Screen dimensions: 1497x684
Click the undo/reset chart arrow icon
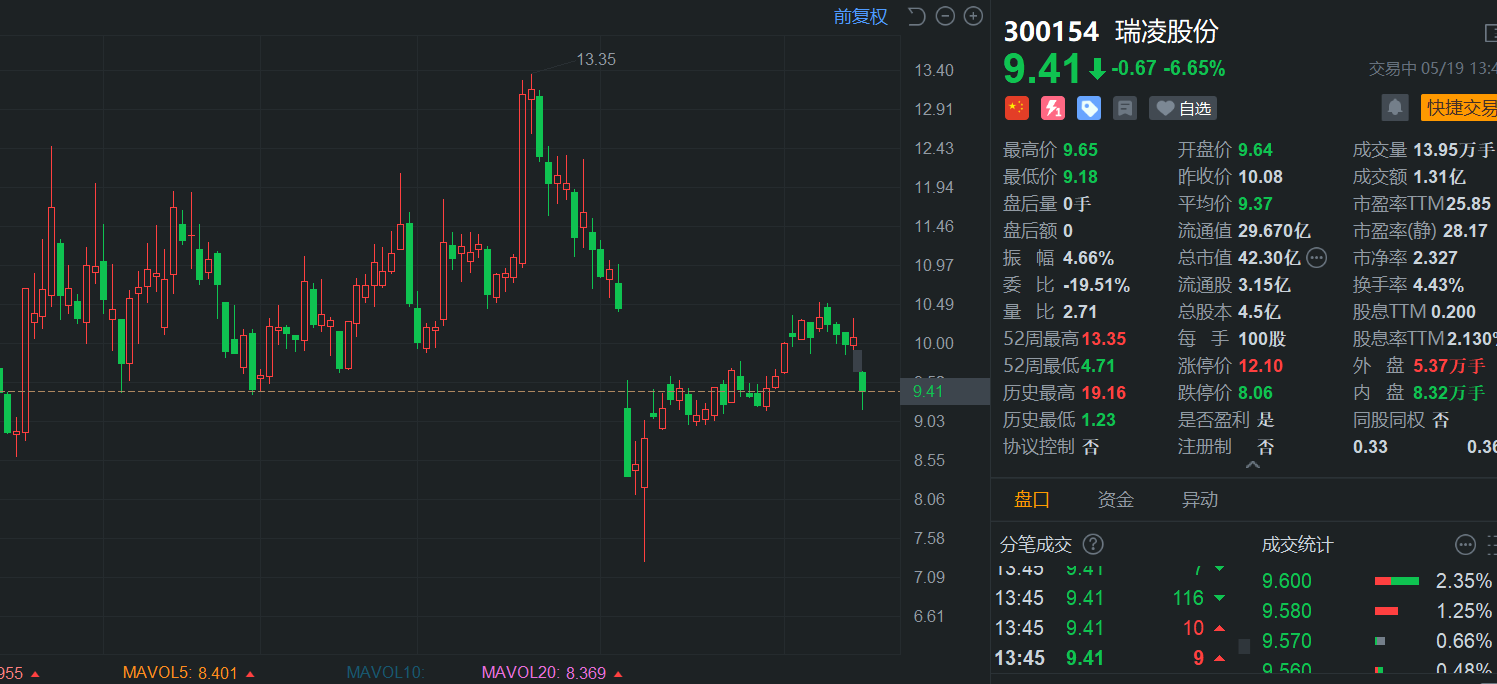(x=916, y=16)
